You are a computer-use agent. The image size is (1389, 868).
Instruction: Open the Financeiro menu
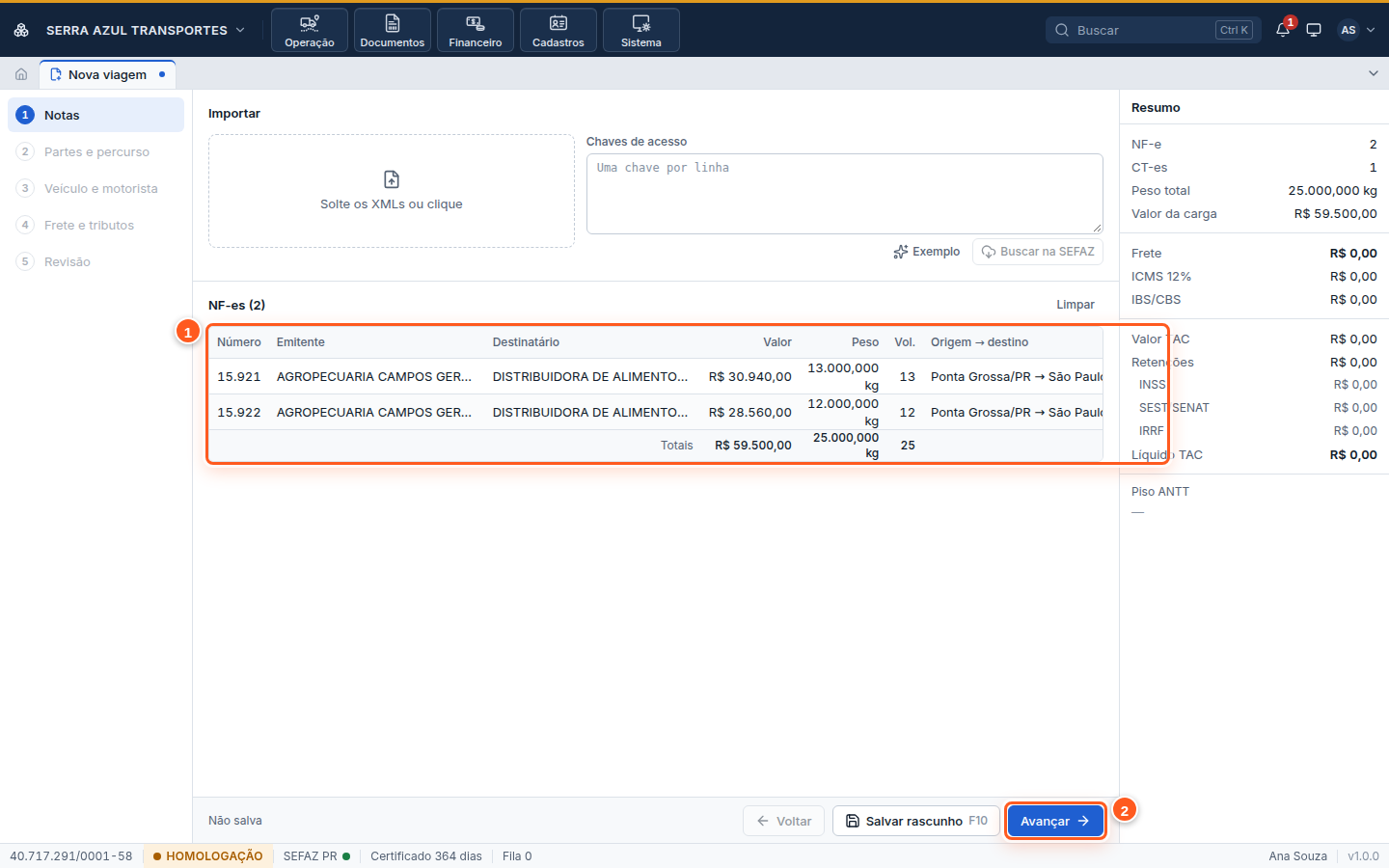coord(476,30)
